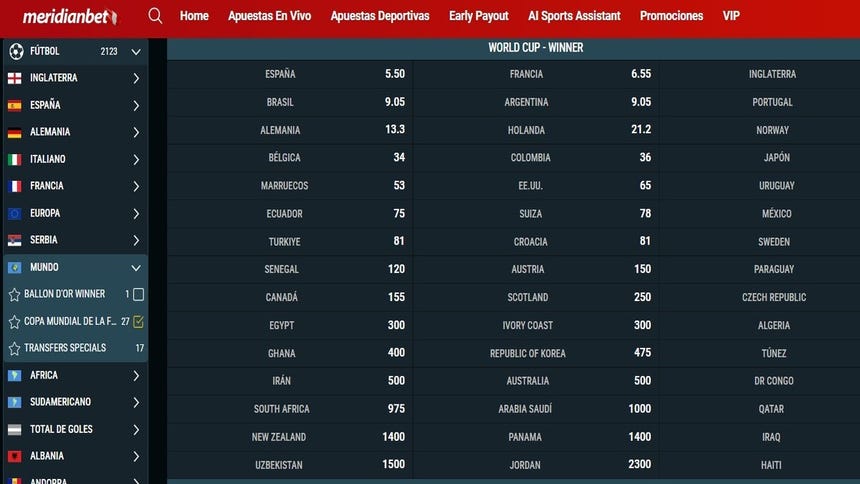Click the Serbia flag icon
The image size is (860, 484).
(x=14, y=240)
